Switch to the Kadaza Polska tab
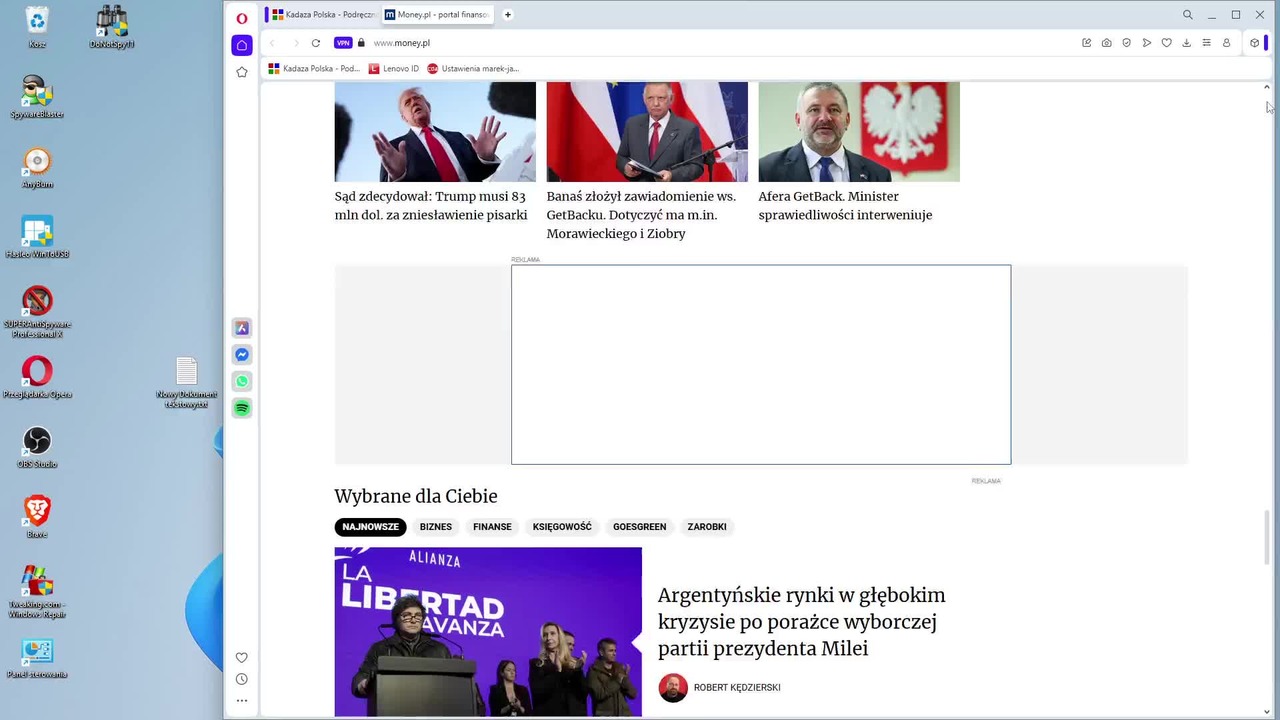 tap(323, 15)
